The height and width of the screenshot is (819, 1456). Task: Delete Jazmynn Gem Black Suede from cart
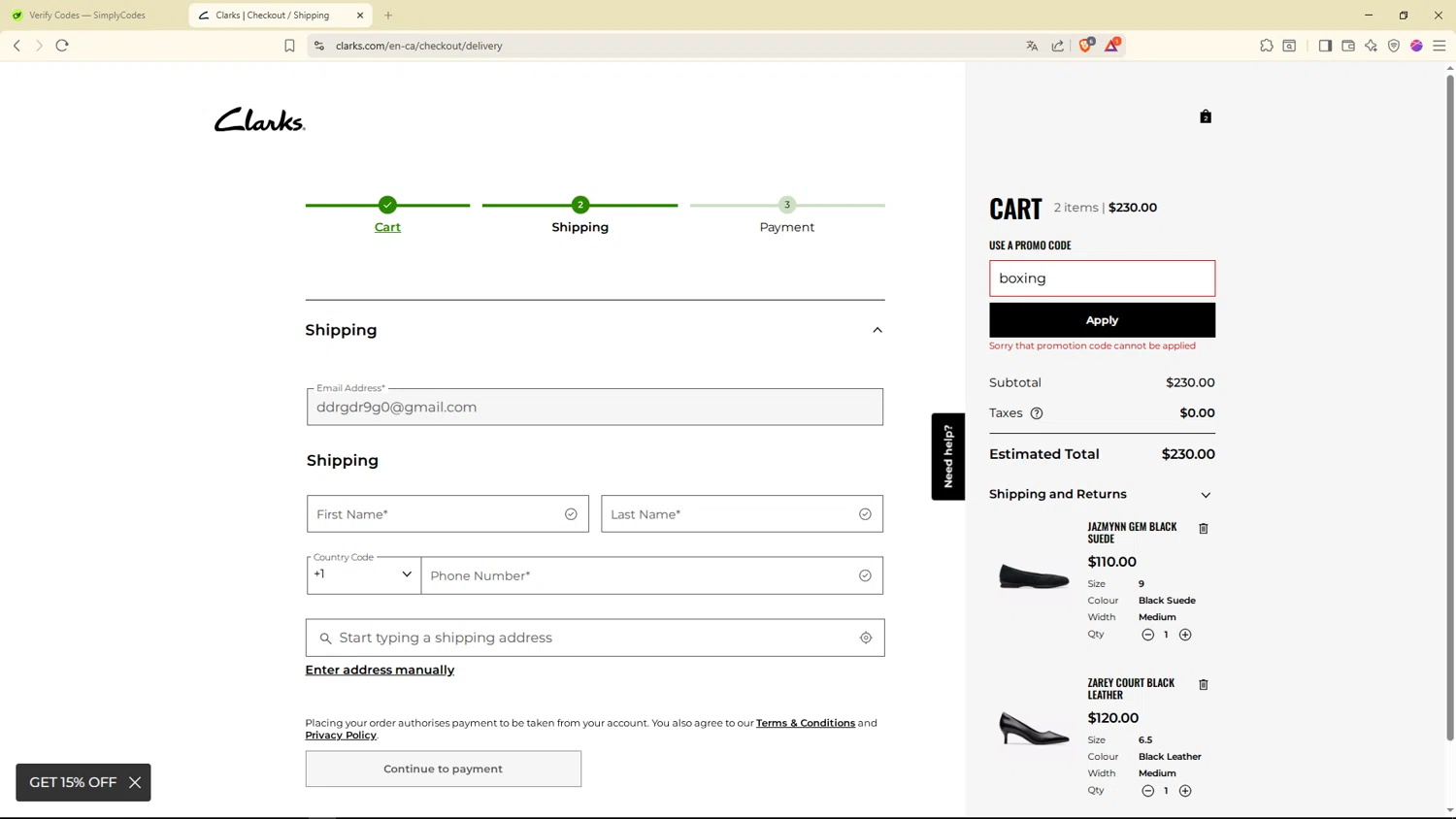tap(1204, 529)
